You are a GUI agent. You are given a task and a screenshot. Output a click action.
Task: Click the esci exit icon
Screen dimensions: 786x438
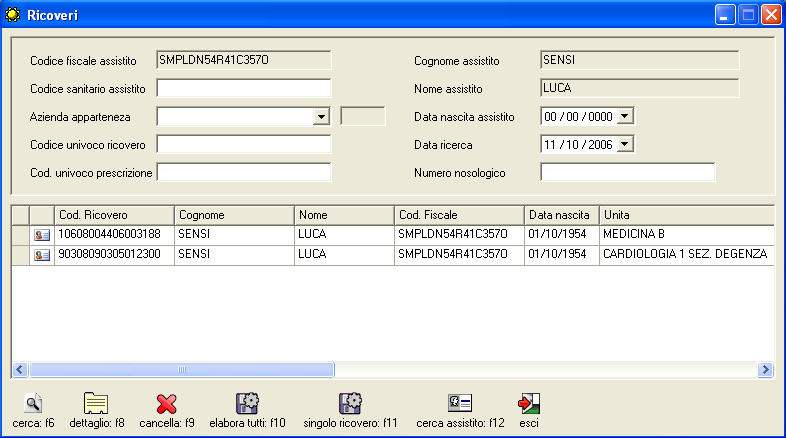pyautogui.click(x=528, y=403)
